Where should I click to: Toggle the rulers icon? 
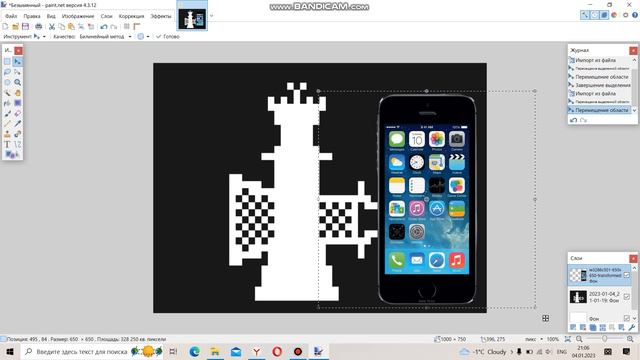137,27
